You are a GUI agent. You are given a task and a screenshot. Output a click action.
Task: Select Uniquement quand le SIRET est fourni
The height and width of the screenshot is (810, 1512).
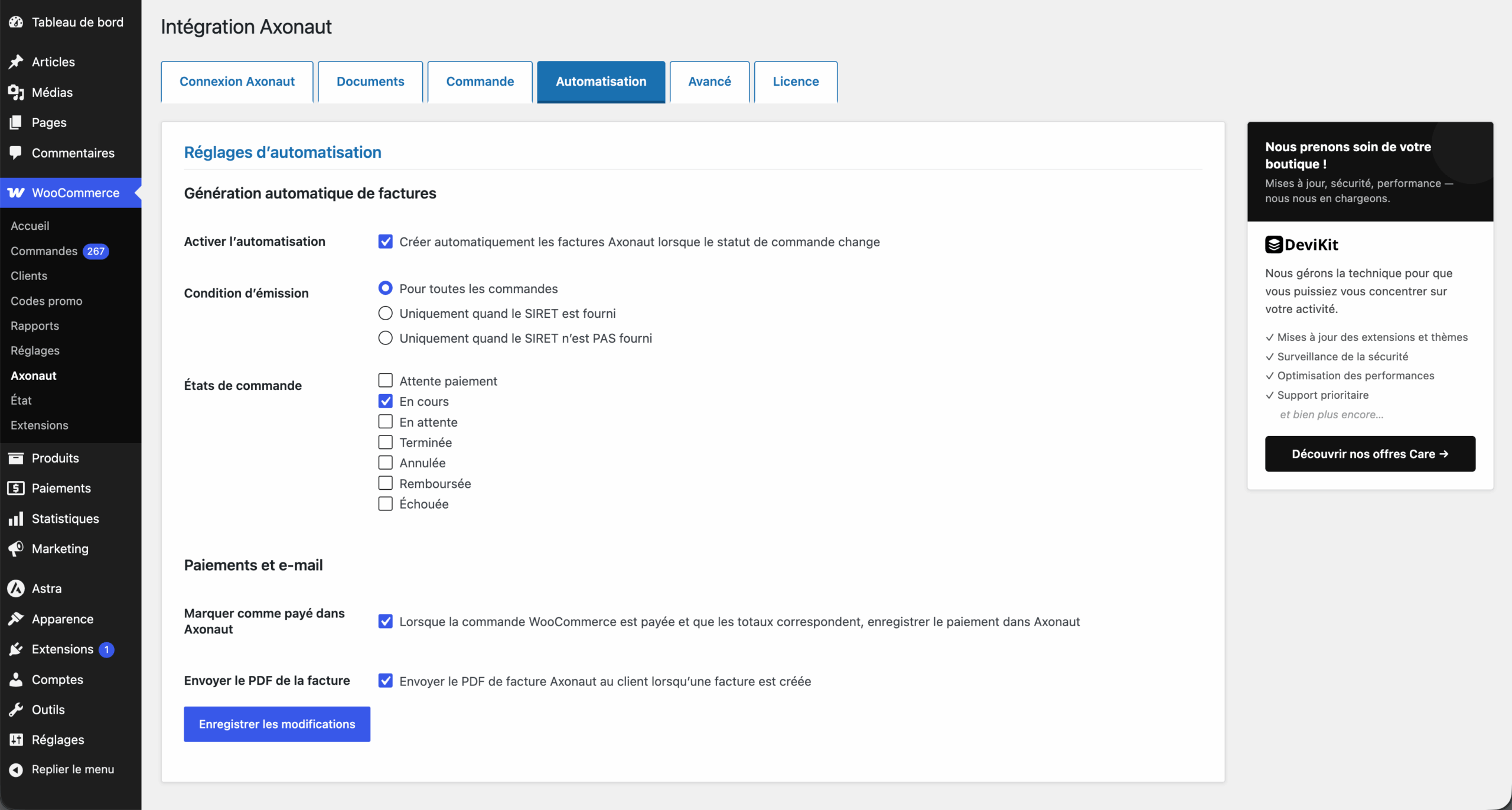pos(385,313)
